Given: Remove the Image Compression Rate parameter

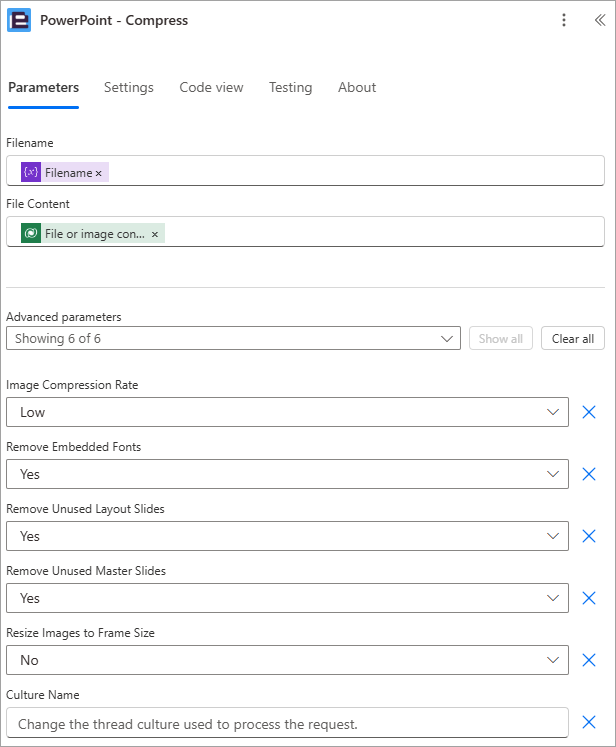Looking at the screenshot, I should click(x=589, y=412).
